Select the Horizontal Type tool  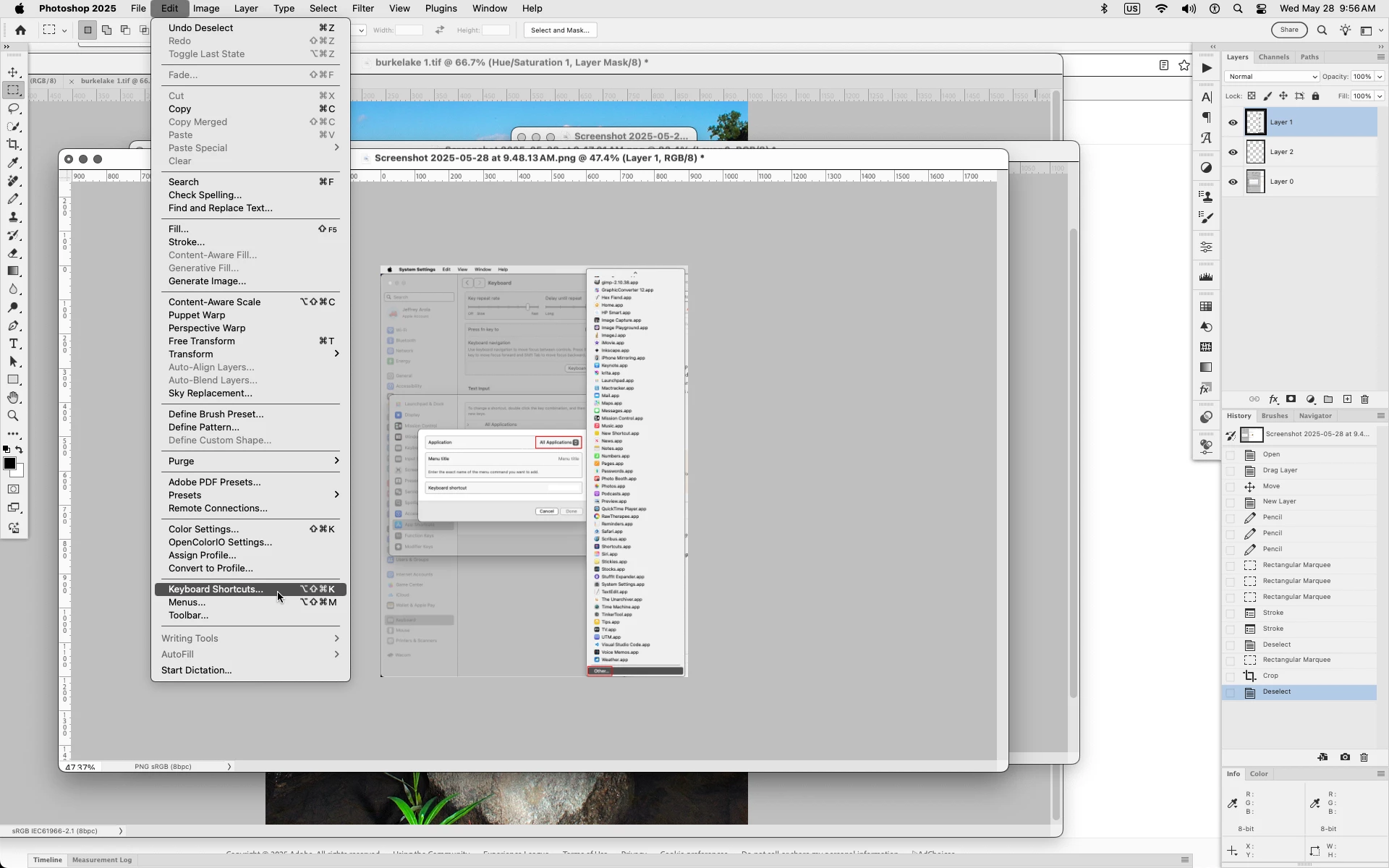(x=13, y=344)
